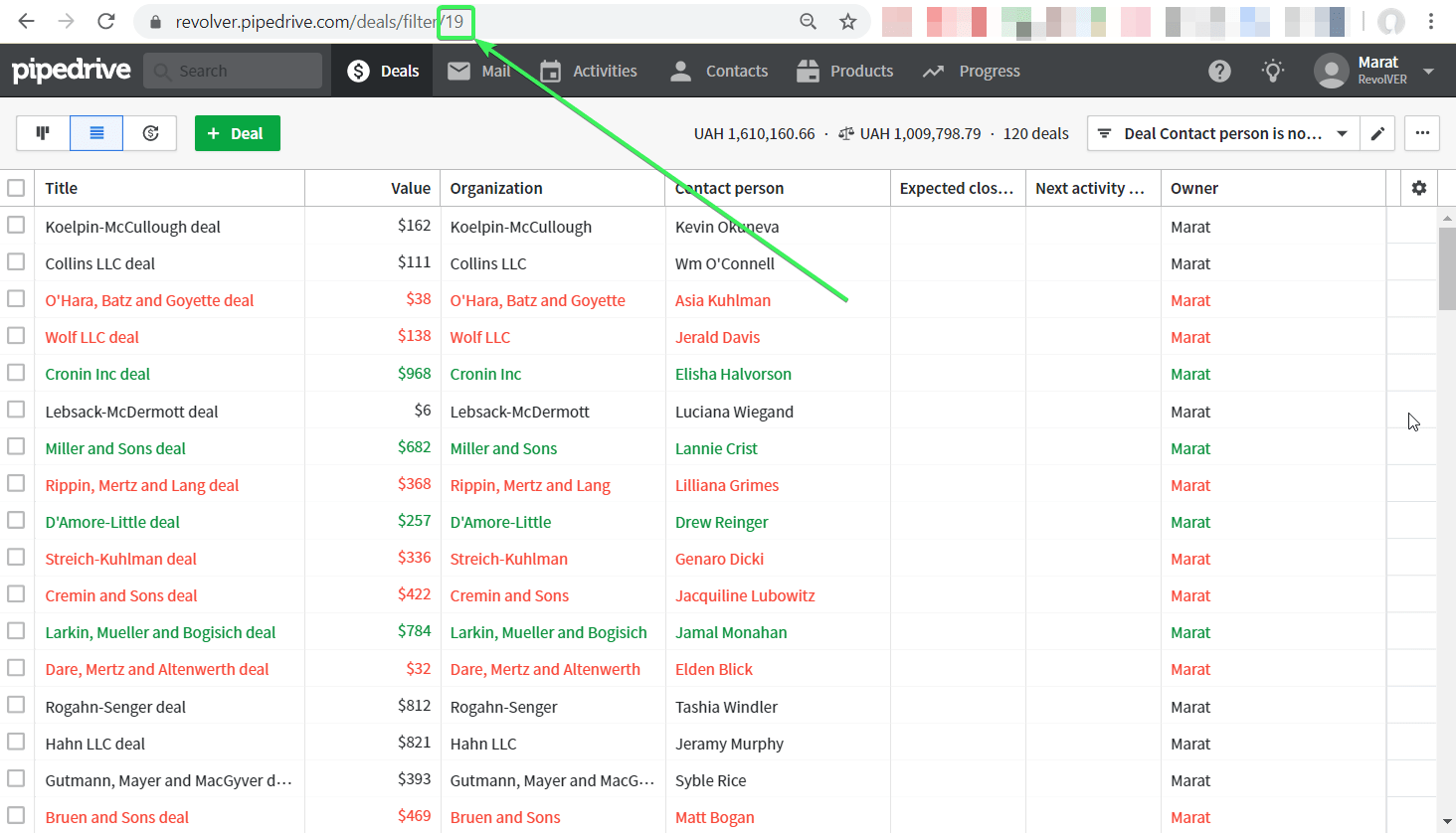Screen dimensions: 1456x834
Task: Edit the current filter with the pencil icon
Action: [1377, 132]
